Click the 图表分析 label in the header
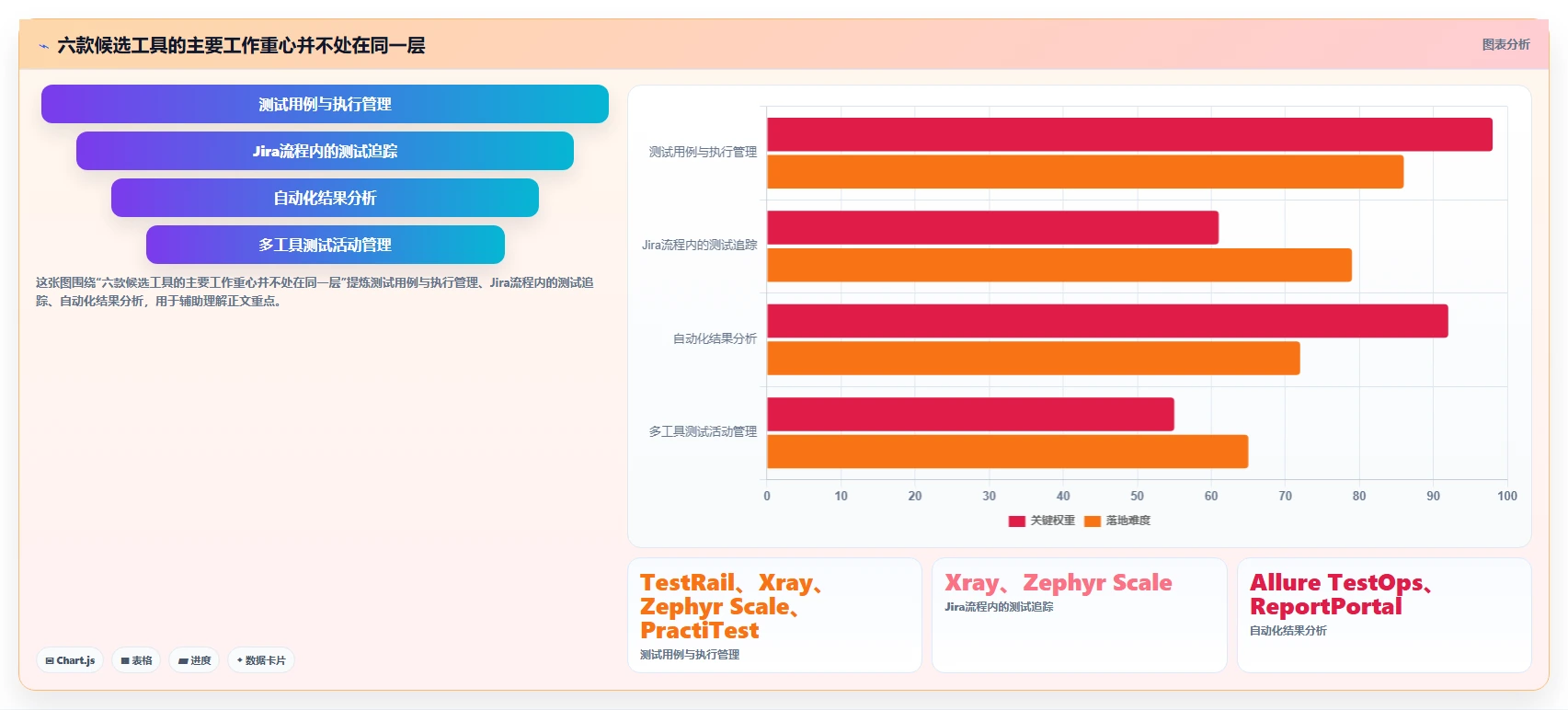The image size is (1568, 710). tap(1505, 44)
